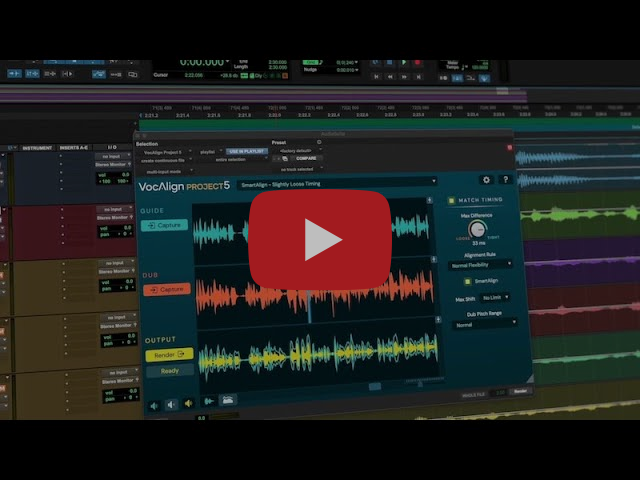Image resolution: width=640 pixels, height=480 pixels.
Task: Click the Pro Tools Stop transport button
Action: pyautogui.click(x=389, y=63)
